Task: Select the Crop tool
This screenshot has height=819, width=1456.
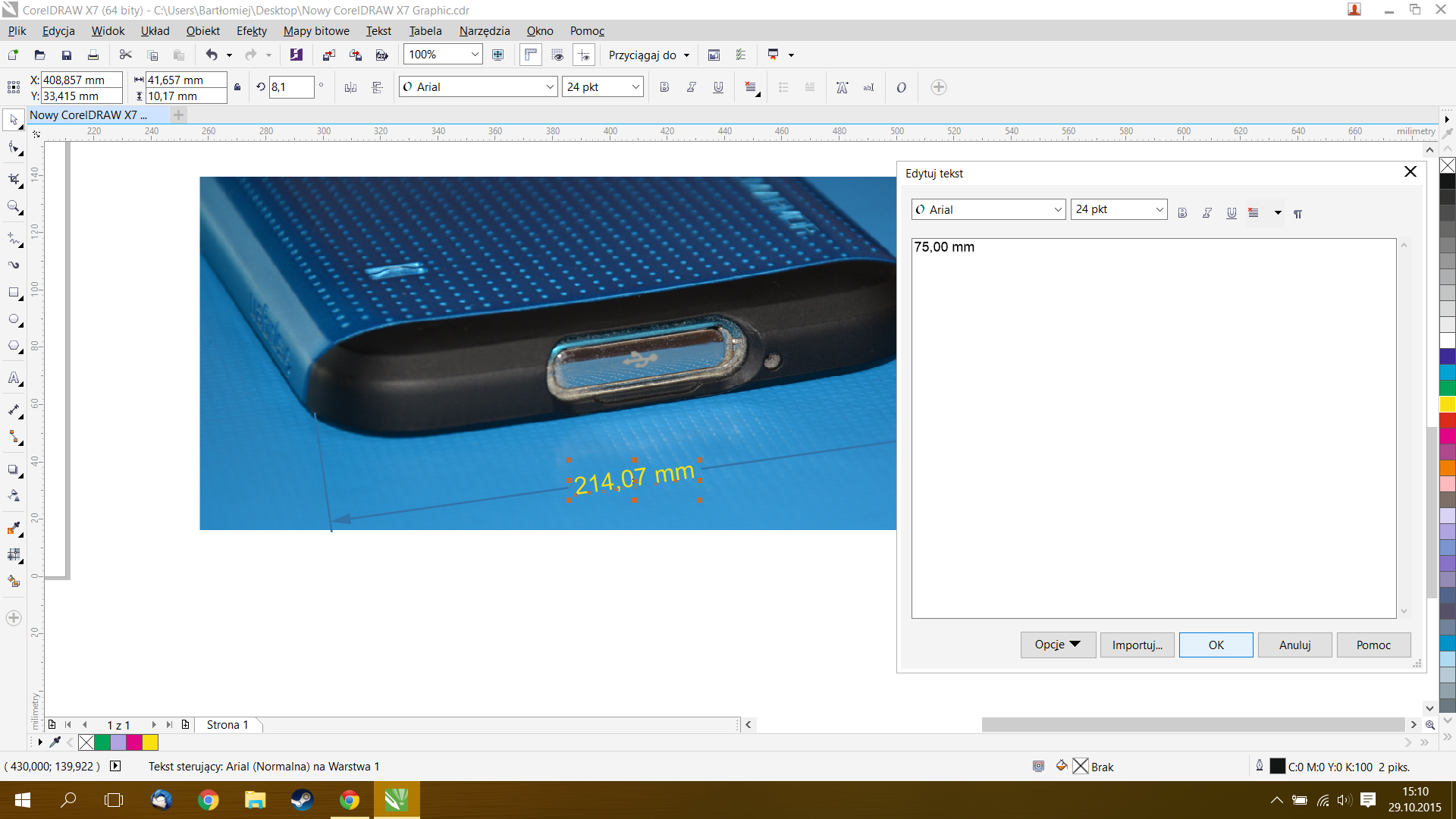Action: pyautogui.click(x=14, y=179)
